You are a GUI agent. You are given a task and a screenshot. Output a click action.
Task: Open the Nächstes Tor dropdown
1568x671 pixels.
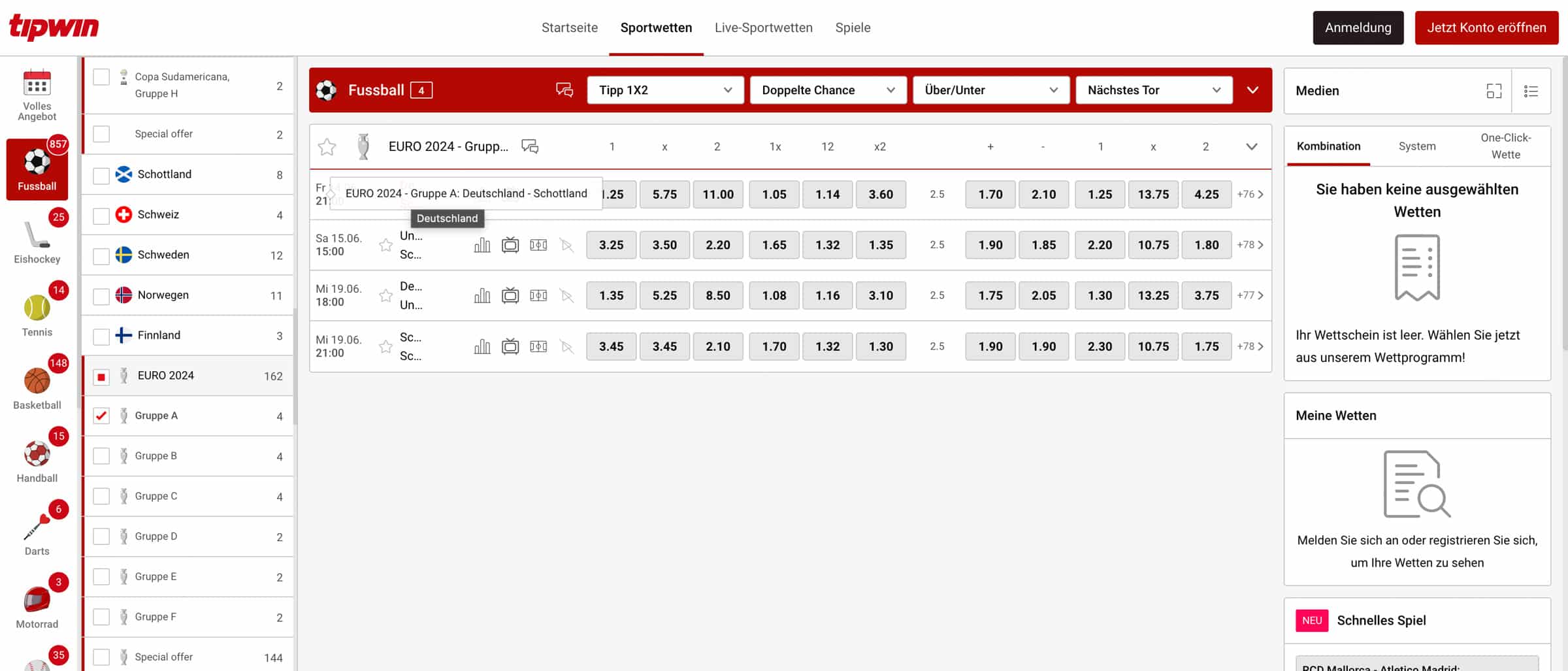tap(1154, 90)
